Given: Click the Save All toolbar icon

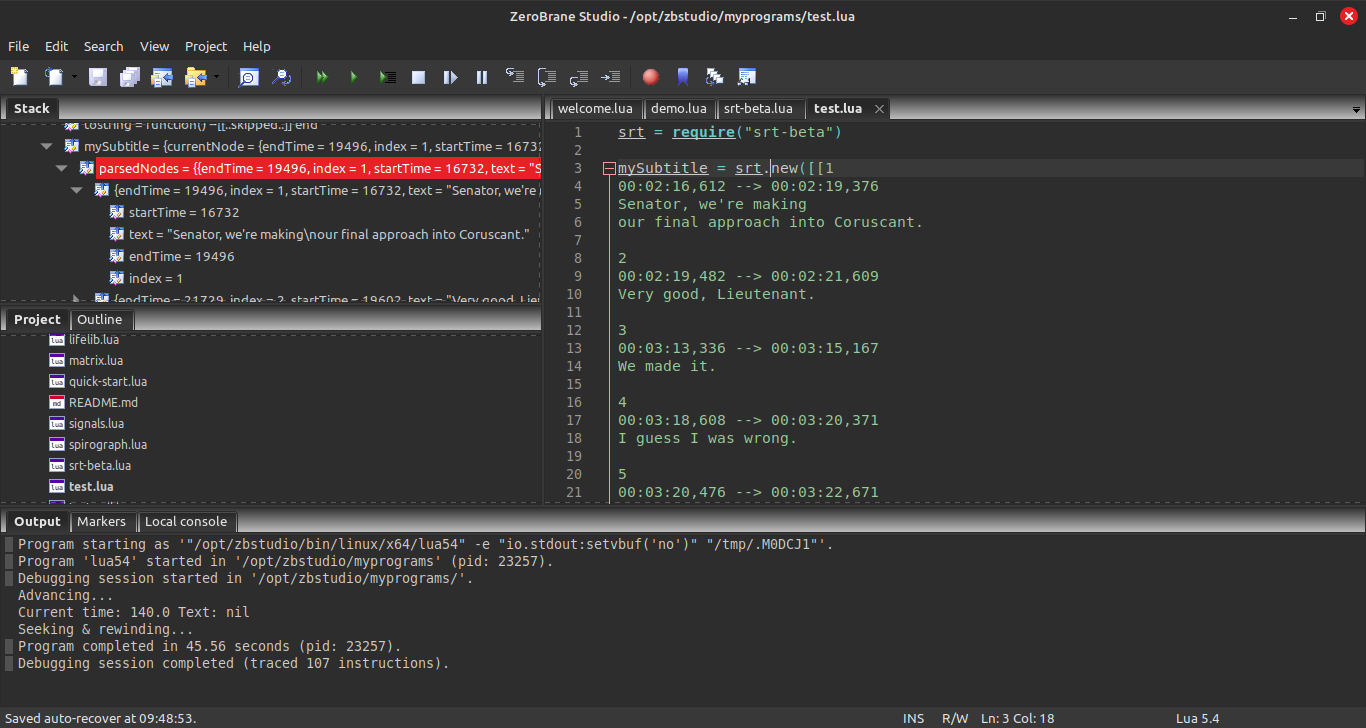Looking at the screenshot, I should coord(130,77).
